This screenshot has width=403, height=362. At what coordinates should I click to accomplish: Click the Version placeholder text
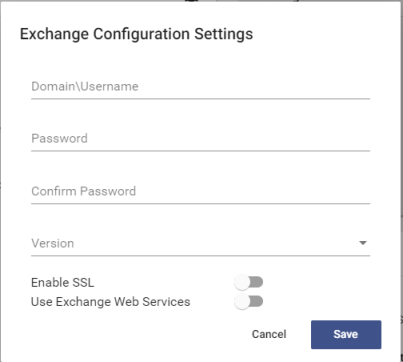point(53,243)
